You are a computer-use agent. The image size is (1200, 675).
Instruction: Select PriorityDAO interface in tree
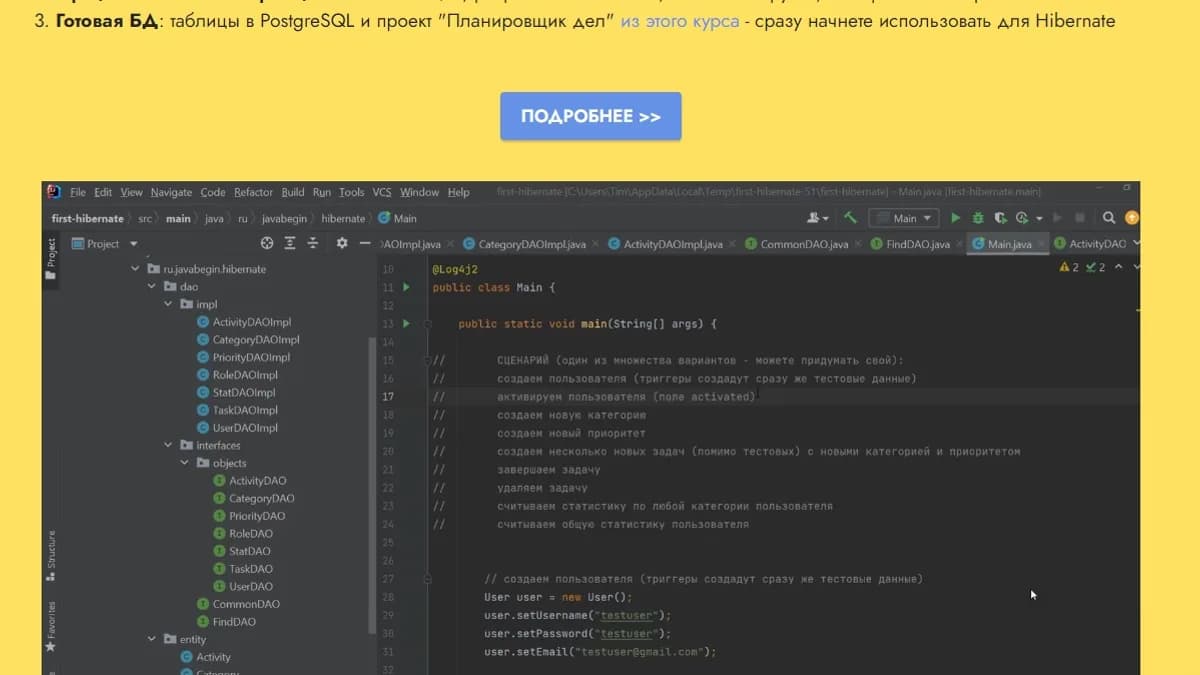[249, 516]
